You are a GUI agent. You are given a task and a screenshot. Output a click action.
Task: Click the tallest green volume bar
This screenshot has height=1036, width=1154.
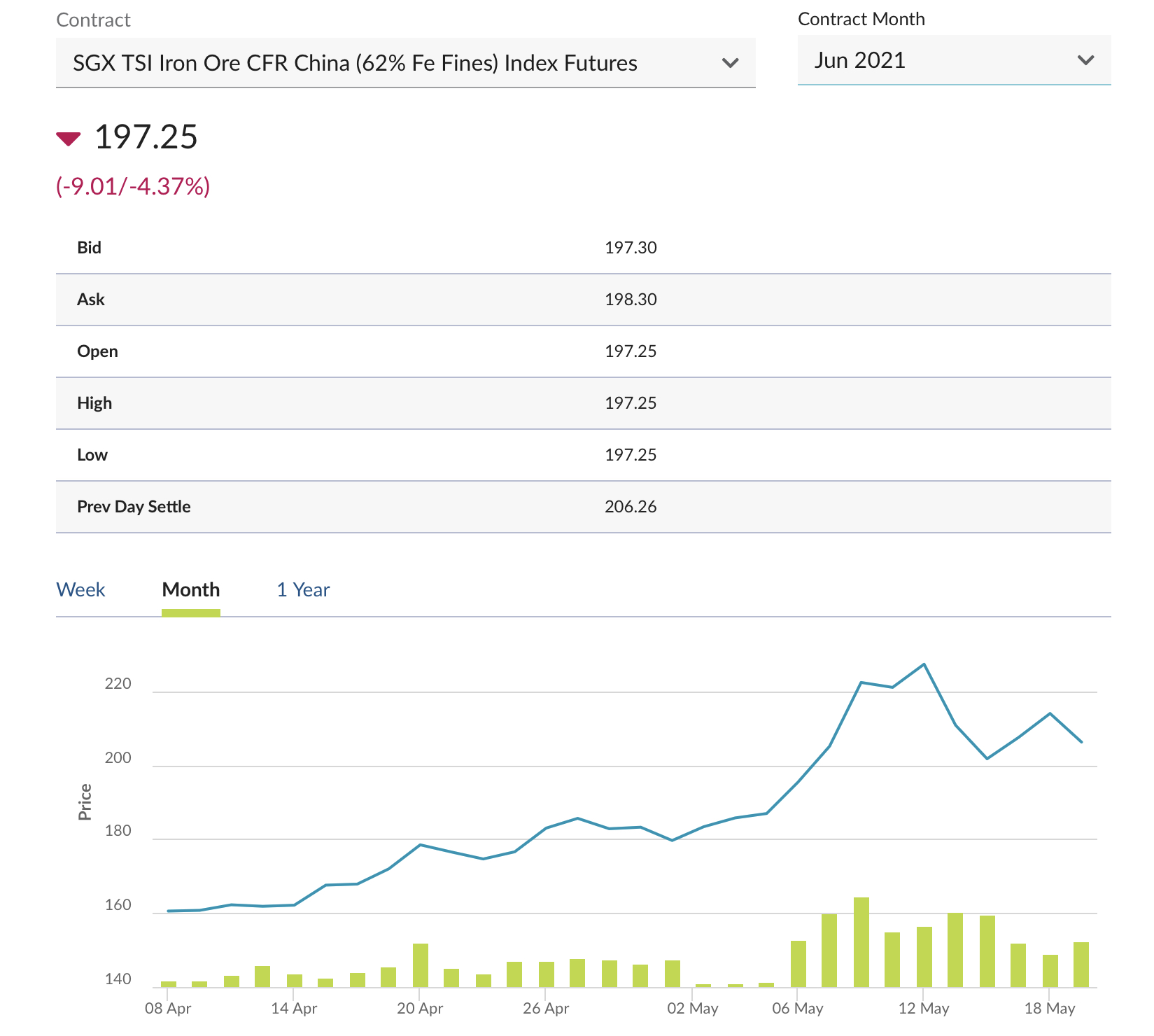click(861, 941)
